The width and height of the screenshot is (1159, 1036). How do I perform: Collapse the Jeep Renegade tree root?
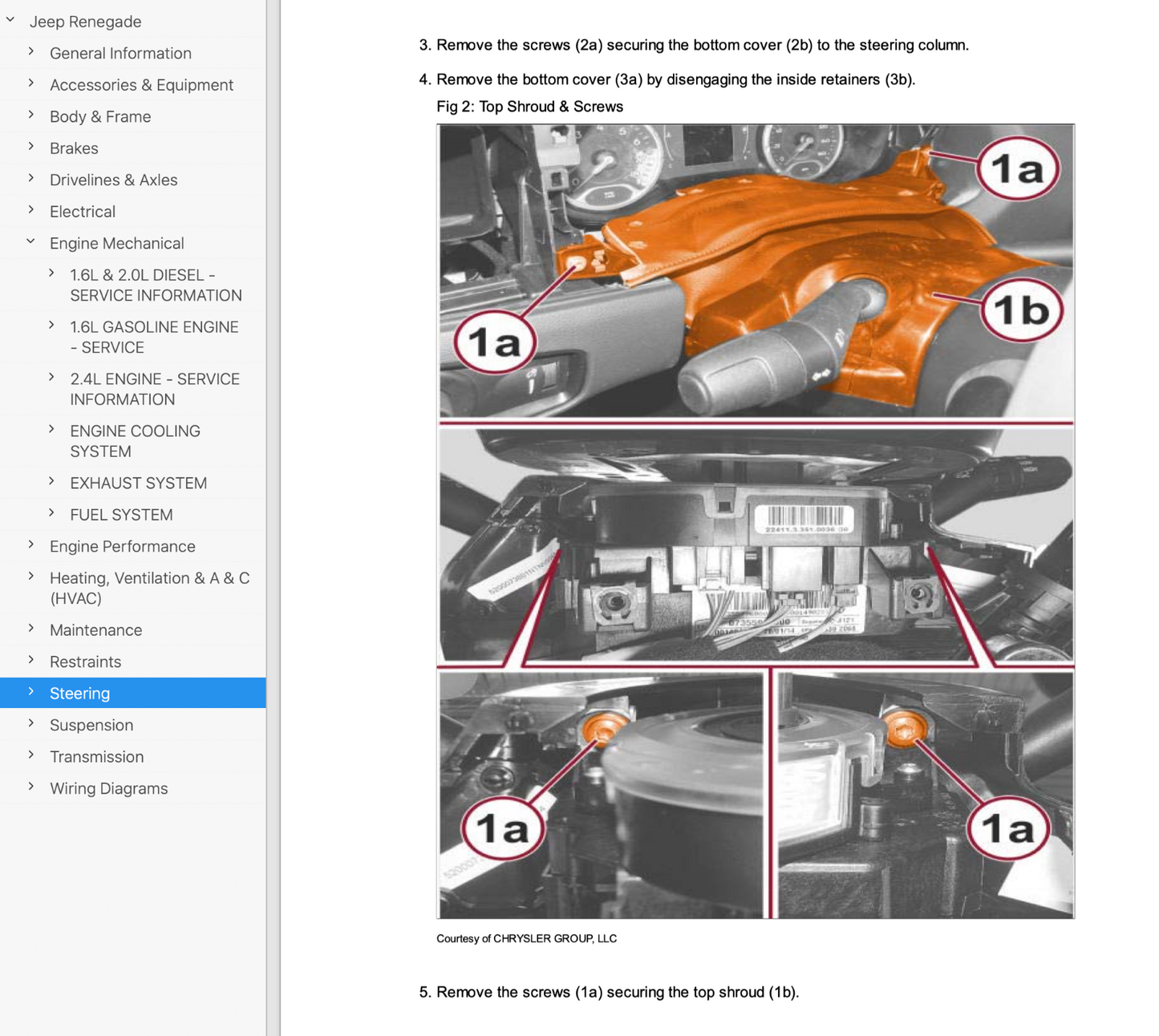pos(10,21)
